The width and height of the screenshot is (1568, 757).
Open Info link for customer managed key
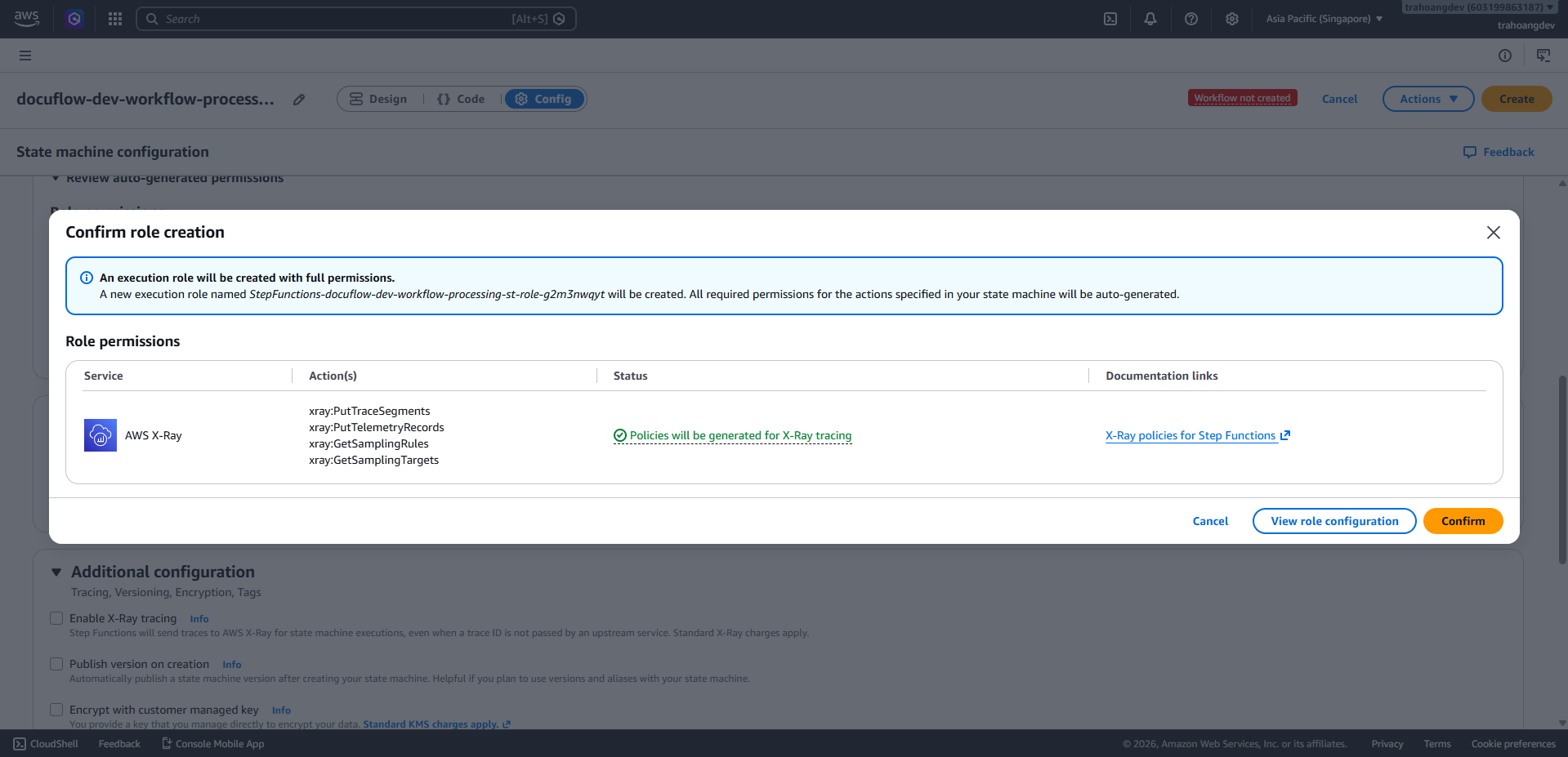[281, 710]
